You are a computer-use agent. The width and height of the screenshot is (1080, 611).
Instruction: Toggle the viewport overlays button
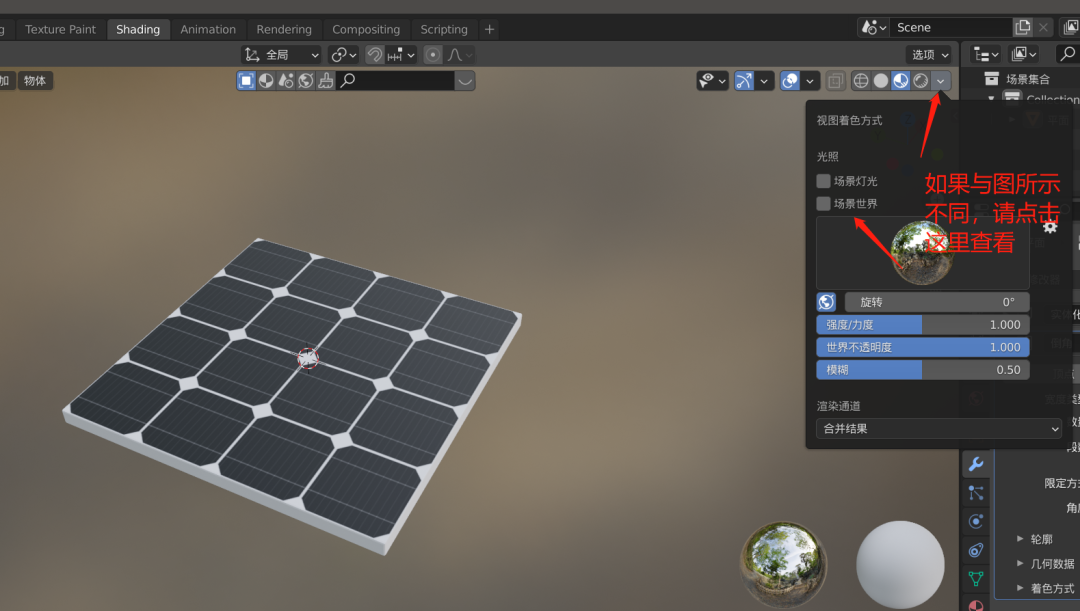pos(790,81)
